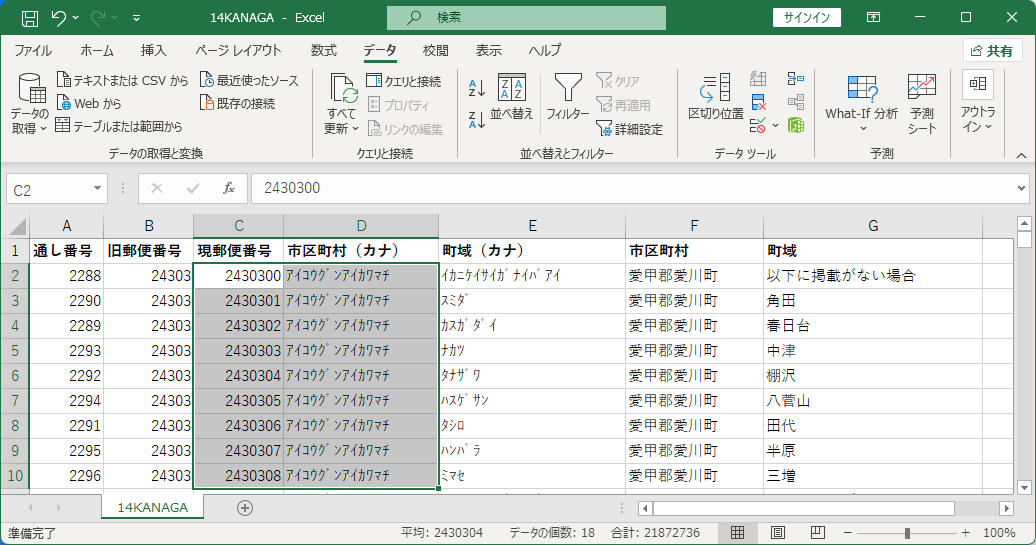Toggle the フィルター funnel button

click(568, 97)
